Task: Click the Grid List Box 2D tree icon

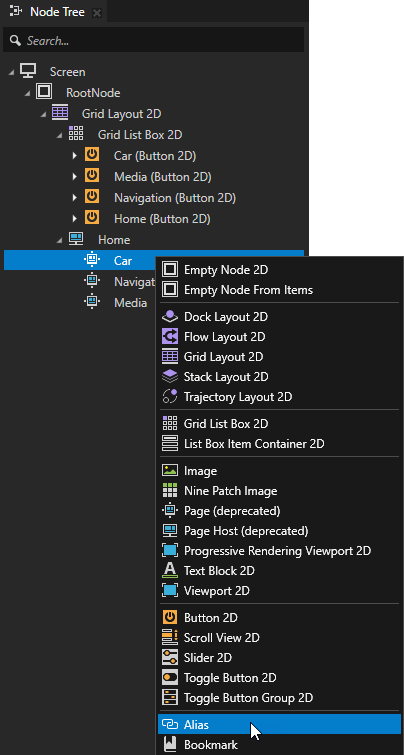Action: [76, 134]
